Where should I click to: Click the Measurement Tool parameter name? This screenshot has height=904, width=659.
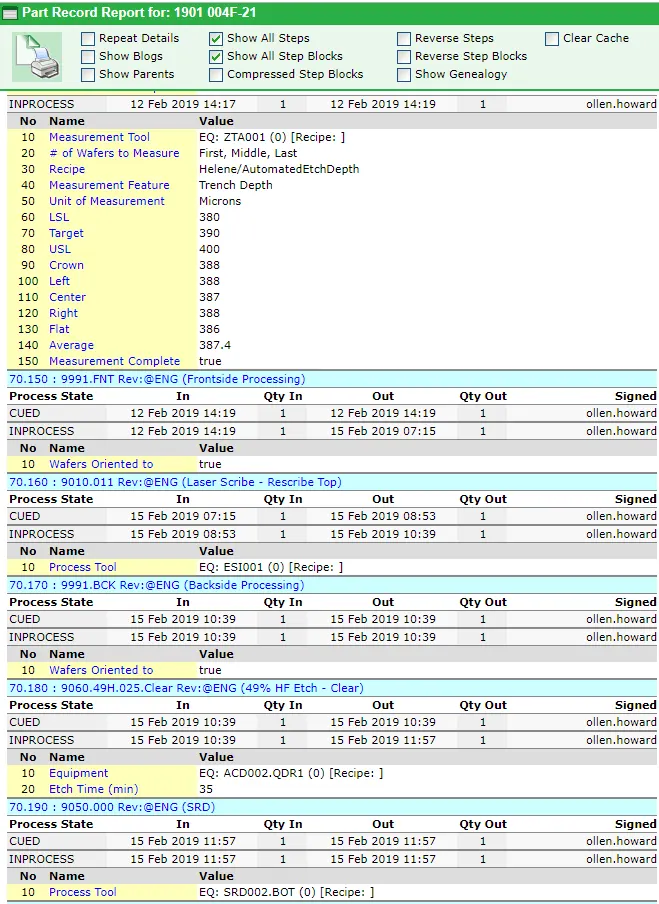pyautogui.click(x=99, y=137)
